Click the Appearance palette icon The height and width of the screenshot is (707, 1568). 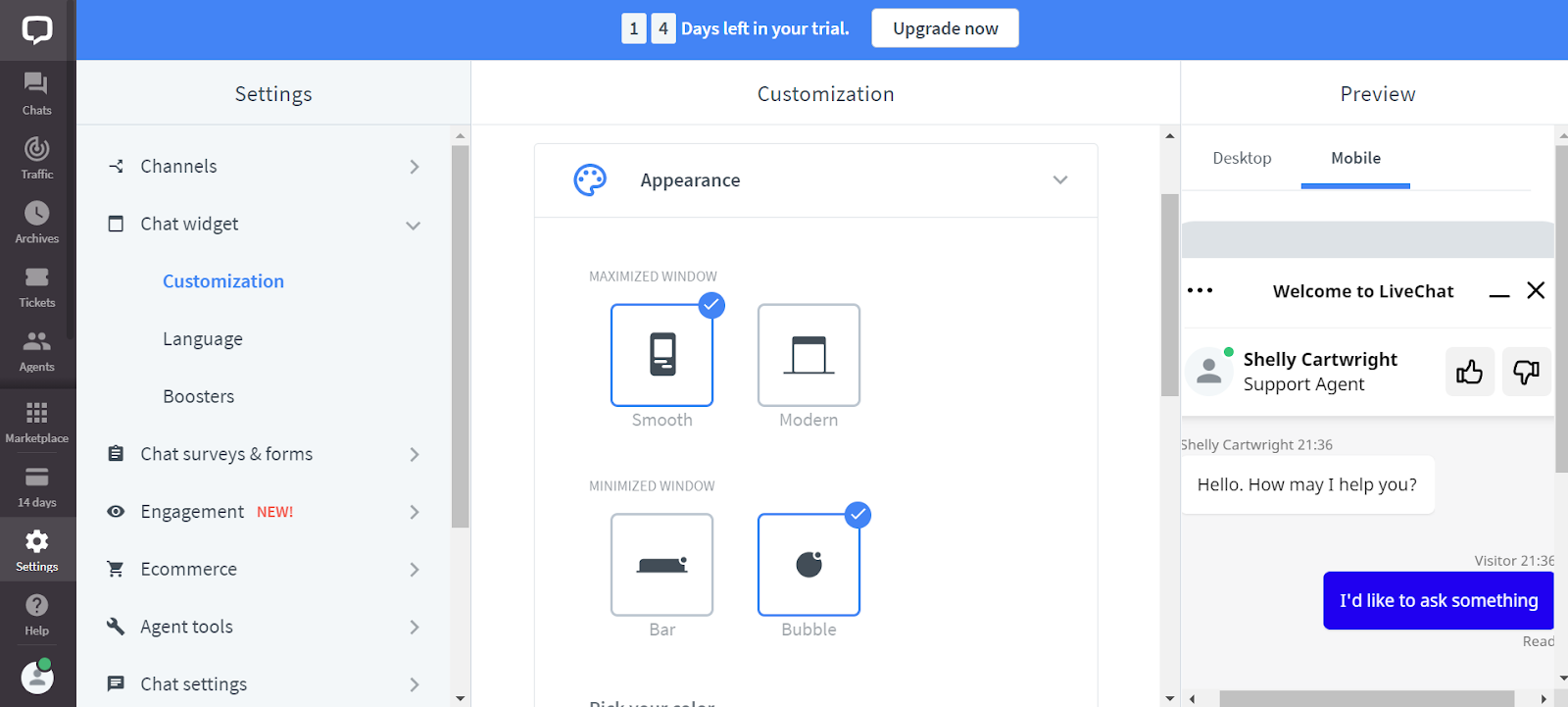[x=590, y=180]
